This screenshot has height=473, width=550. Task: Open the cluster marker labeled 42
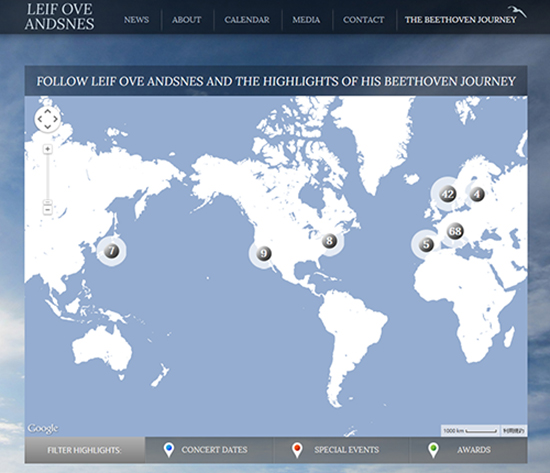[x=447, y=194]
